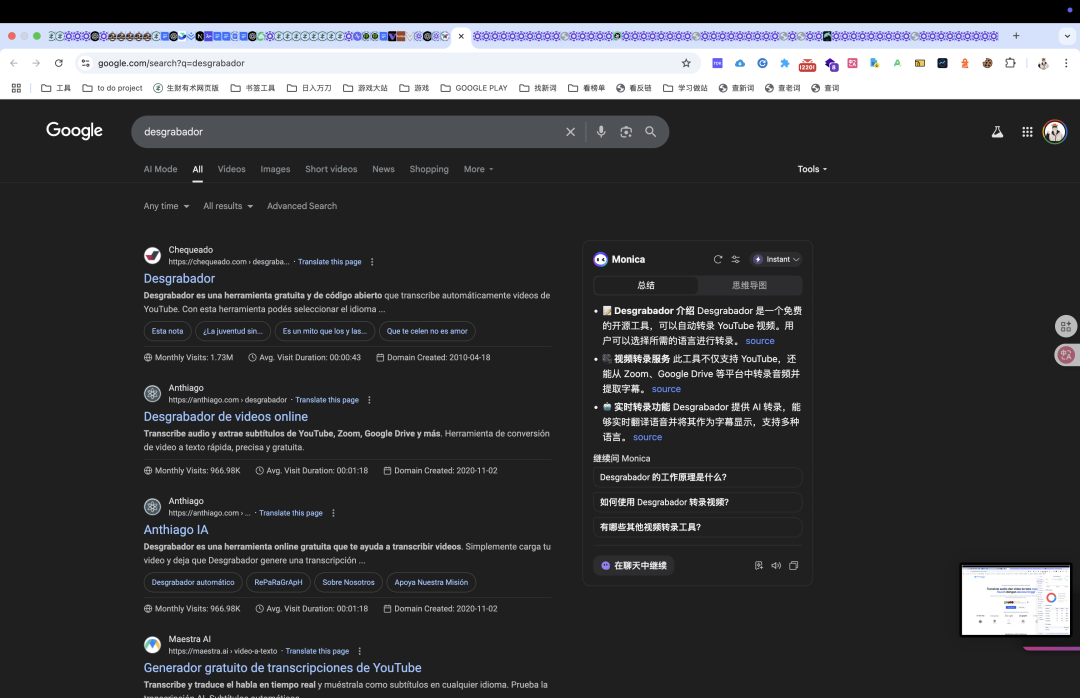Open the tab search chevron
The image size is (1080, 698).
1067,36
